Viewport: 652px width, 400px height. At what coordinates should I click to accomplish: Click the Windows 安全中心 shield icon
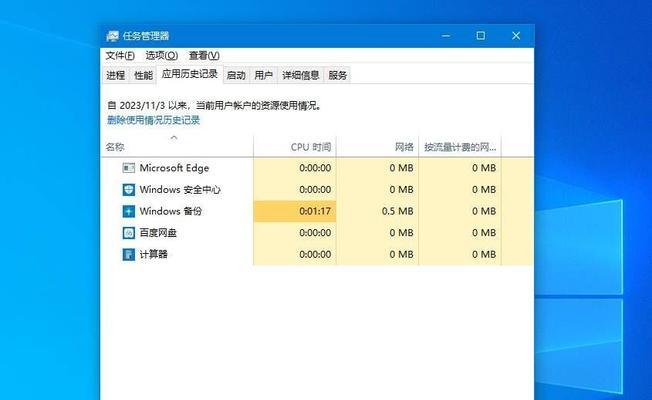pyautogui.click(x=128, y=190)
